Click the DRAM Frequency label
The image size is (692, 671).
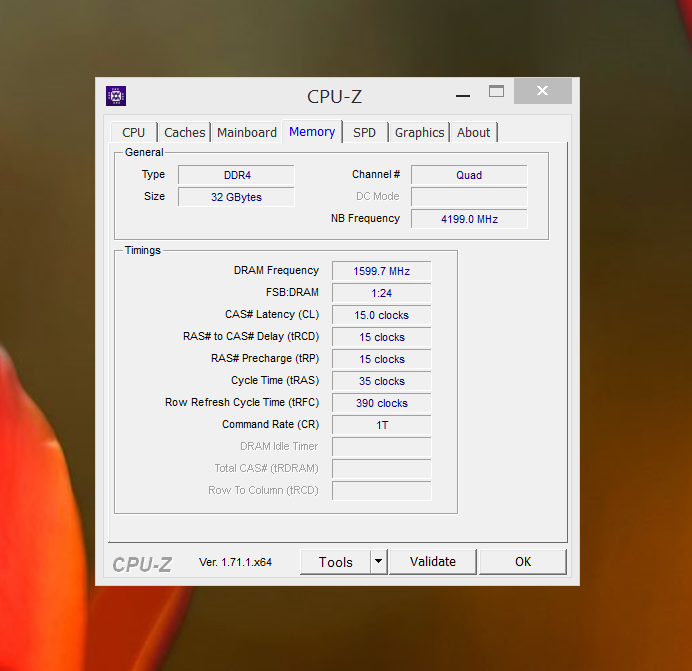pyautogui.click(x=276, y=270)
